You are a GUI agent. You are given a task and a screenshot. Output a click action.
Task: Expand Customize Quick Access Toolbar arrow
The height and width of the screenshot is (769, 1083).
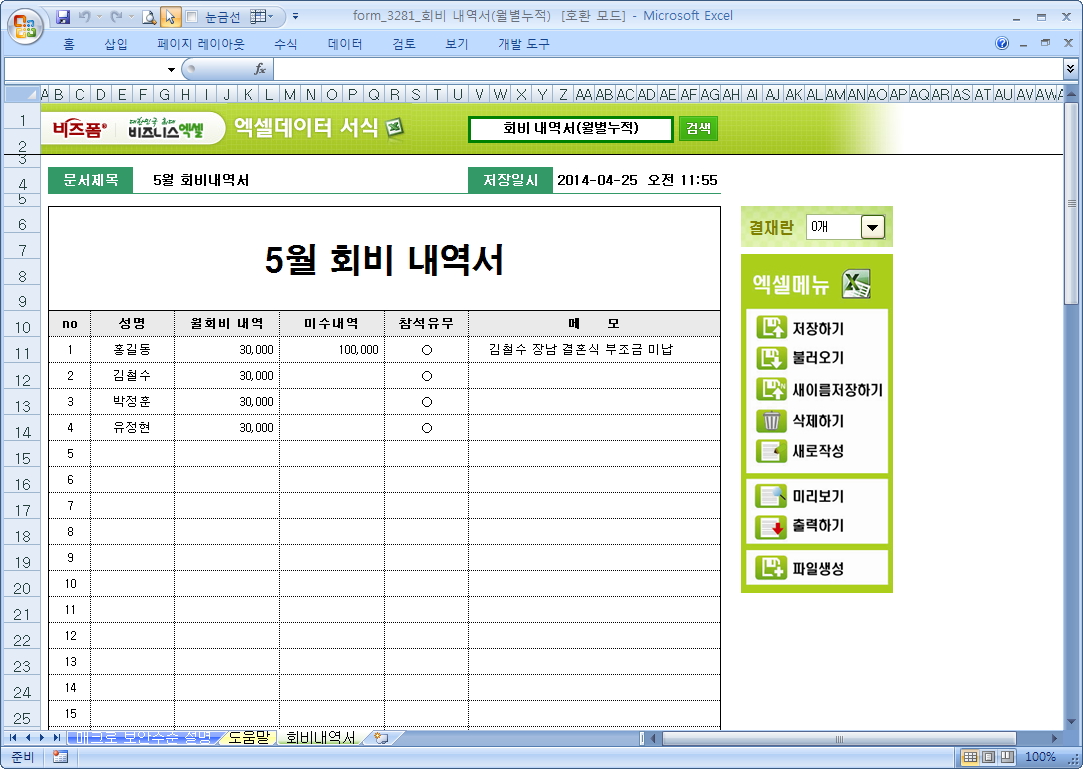(x=296, y=17)
